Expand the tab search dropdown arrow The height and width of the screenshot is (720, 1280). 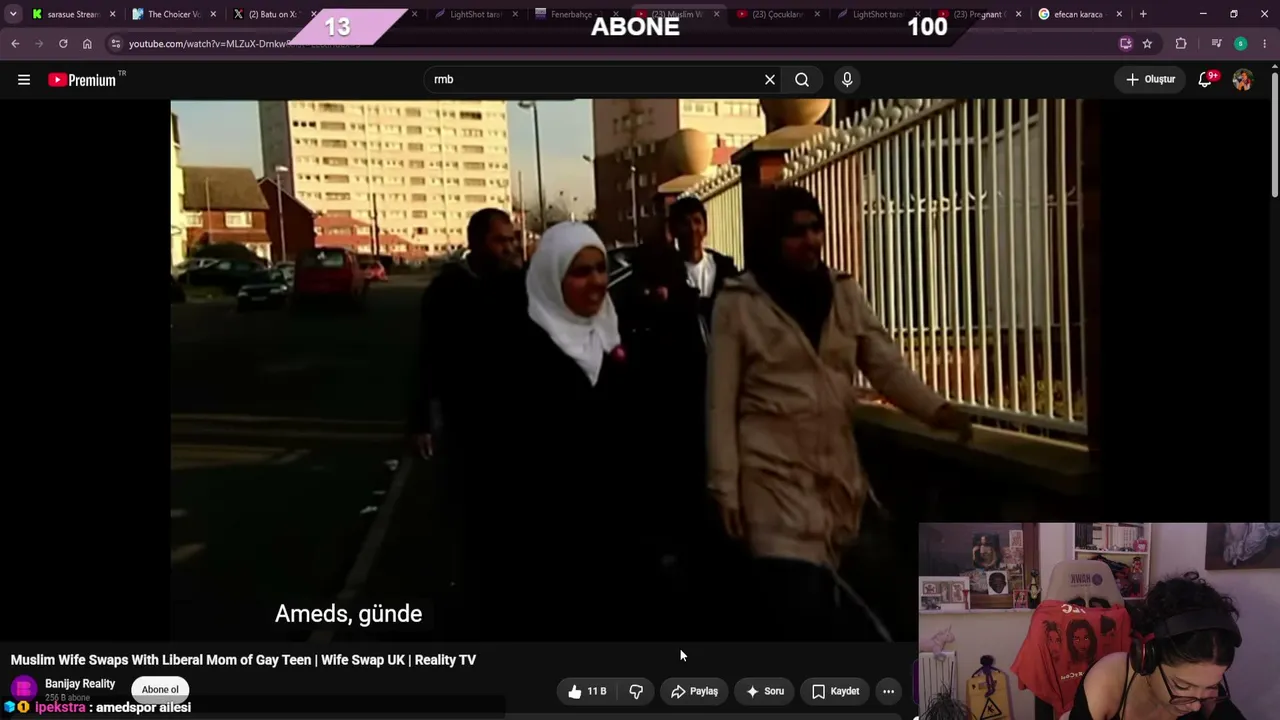13,14
